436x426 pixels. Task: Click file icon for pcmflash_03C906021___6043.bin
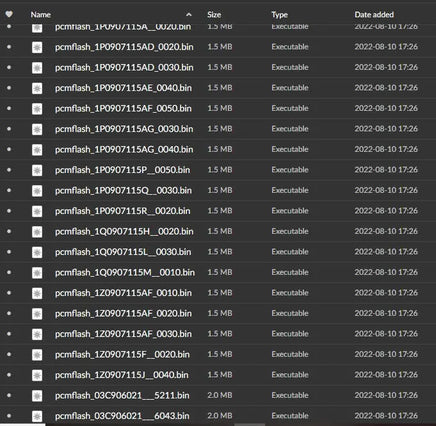pos(37,416)
